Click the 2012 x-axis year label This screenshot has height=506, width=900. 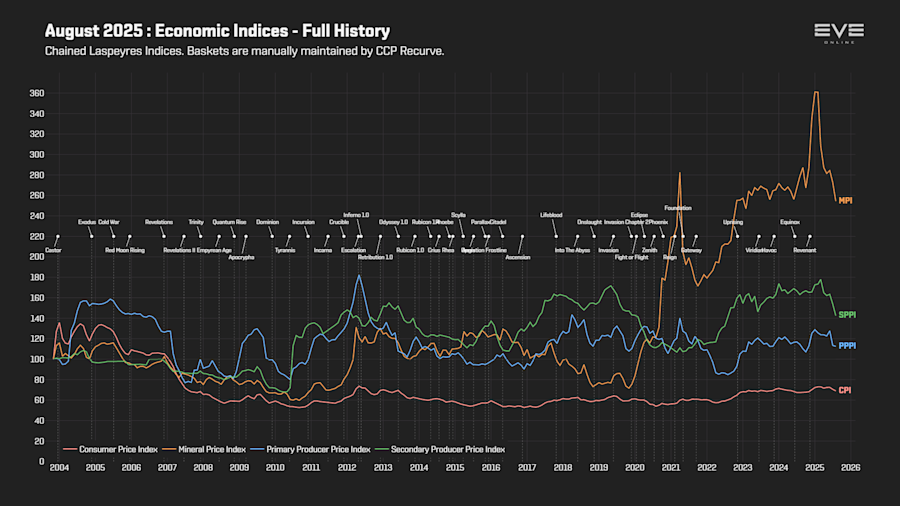pyautogui.click(x=347, y=468)
